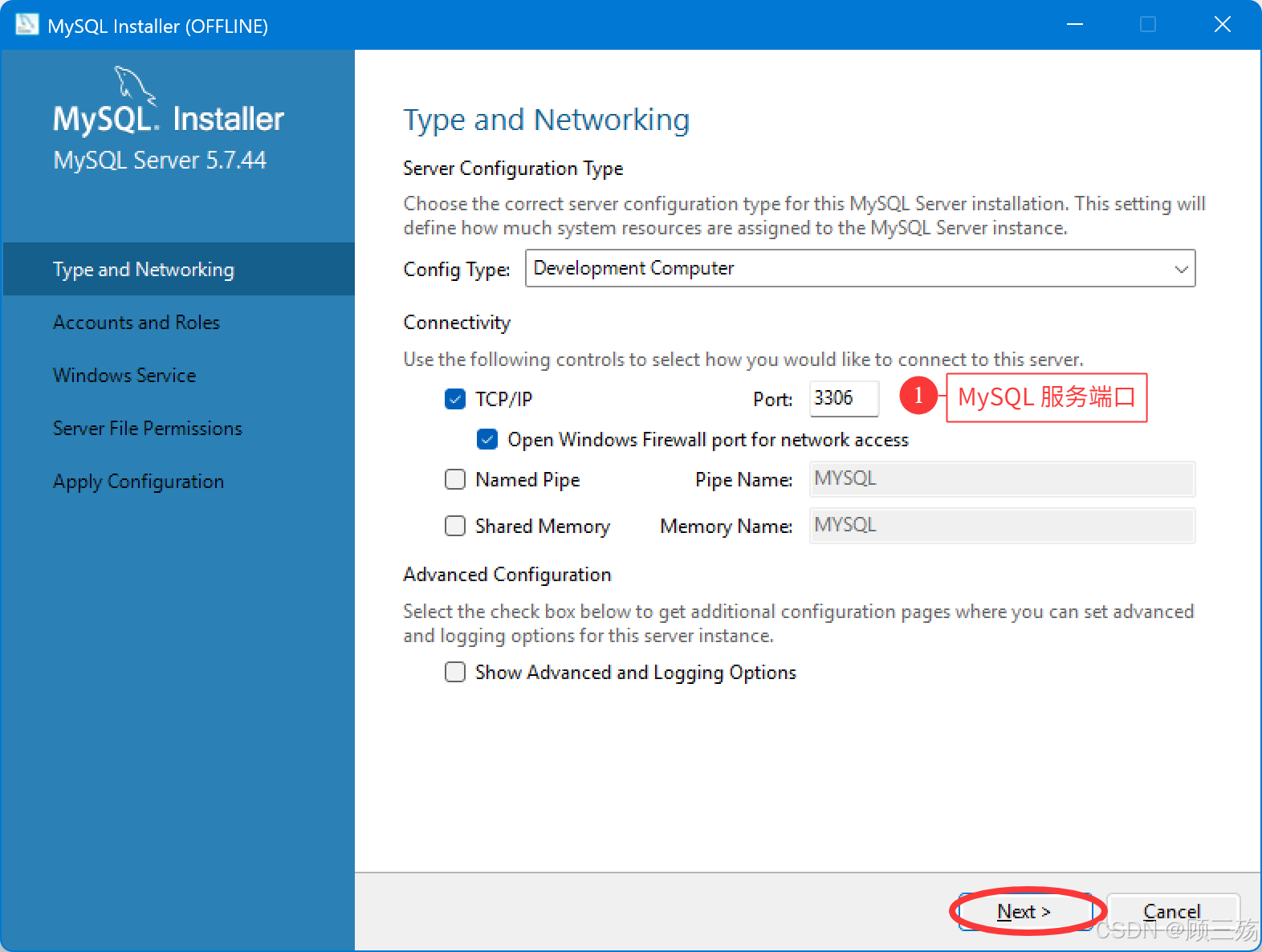The height and width of the screenshot is (952, 1262).
Task: Open Windows Service step in sidebar
Action: (178, 375)
